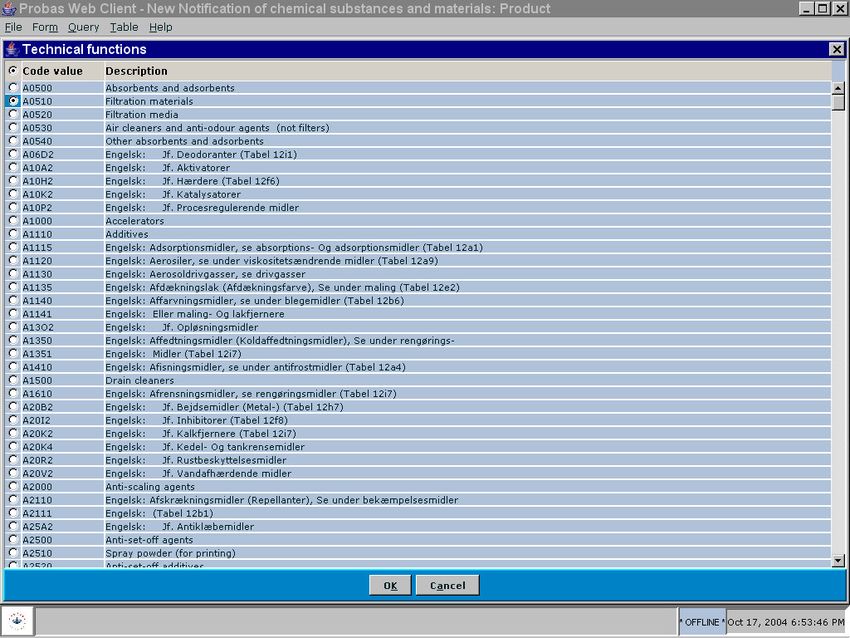Image resolution: width=850 pixels, height=638 pixels.
Task: Click the status bar emblem icon at bottom left
Action: 18,620
